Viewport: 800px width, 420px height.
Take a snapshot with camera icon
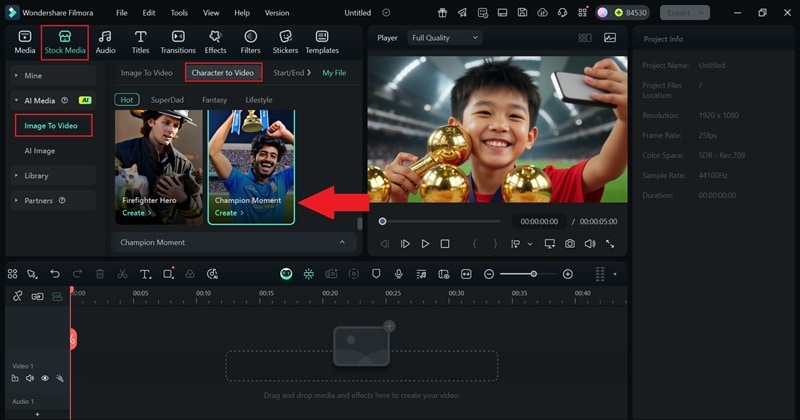tap(570, 244)
